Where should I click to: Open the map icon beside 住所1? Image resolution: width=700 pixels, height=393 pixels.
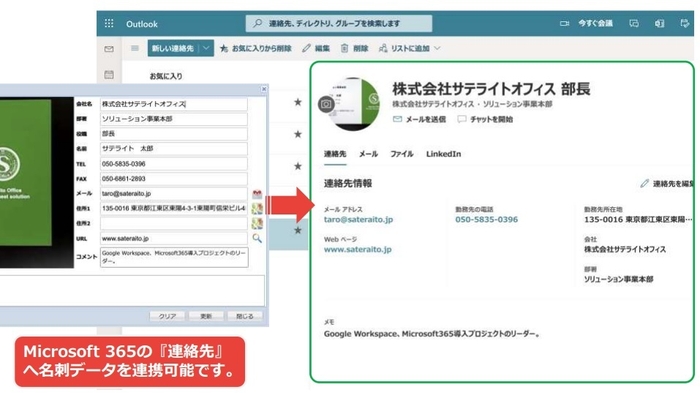[257, 209]
